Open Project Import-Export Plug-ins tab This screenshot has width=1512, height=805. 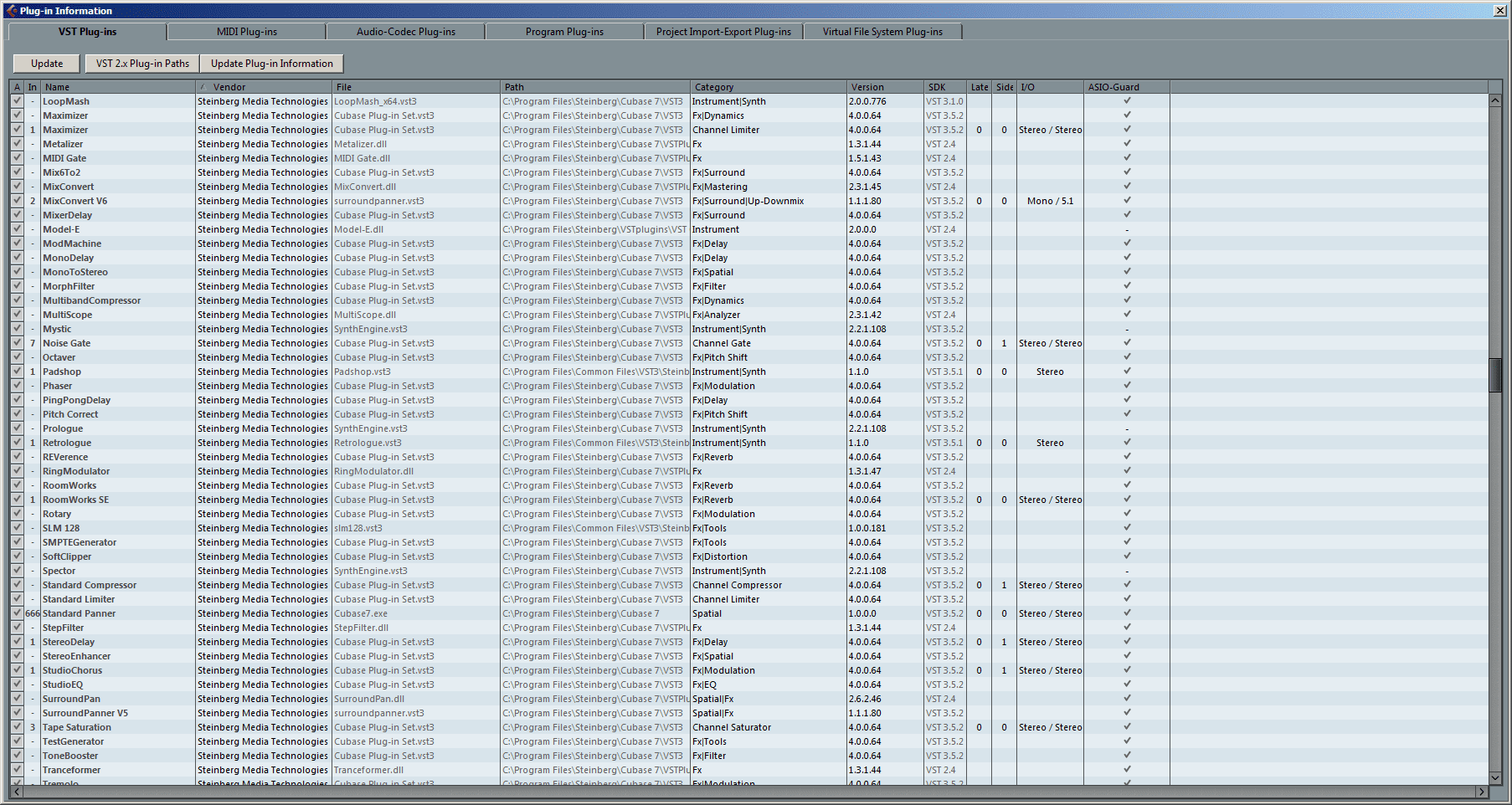coord(723,32)
